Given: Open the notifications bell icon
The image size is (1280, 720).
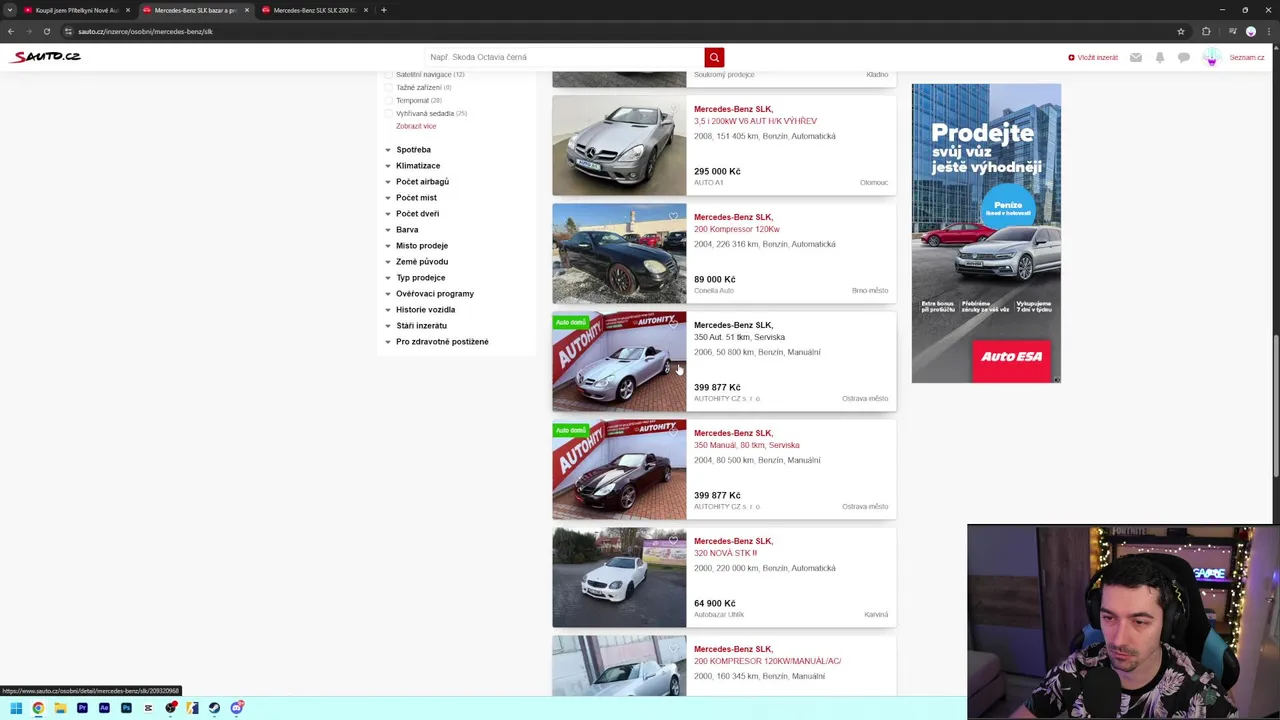Looking at the screenshot, I should [x=1160, y=57].
